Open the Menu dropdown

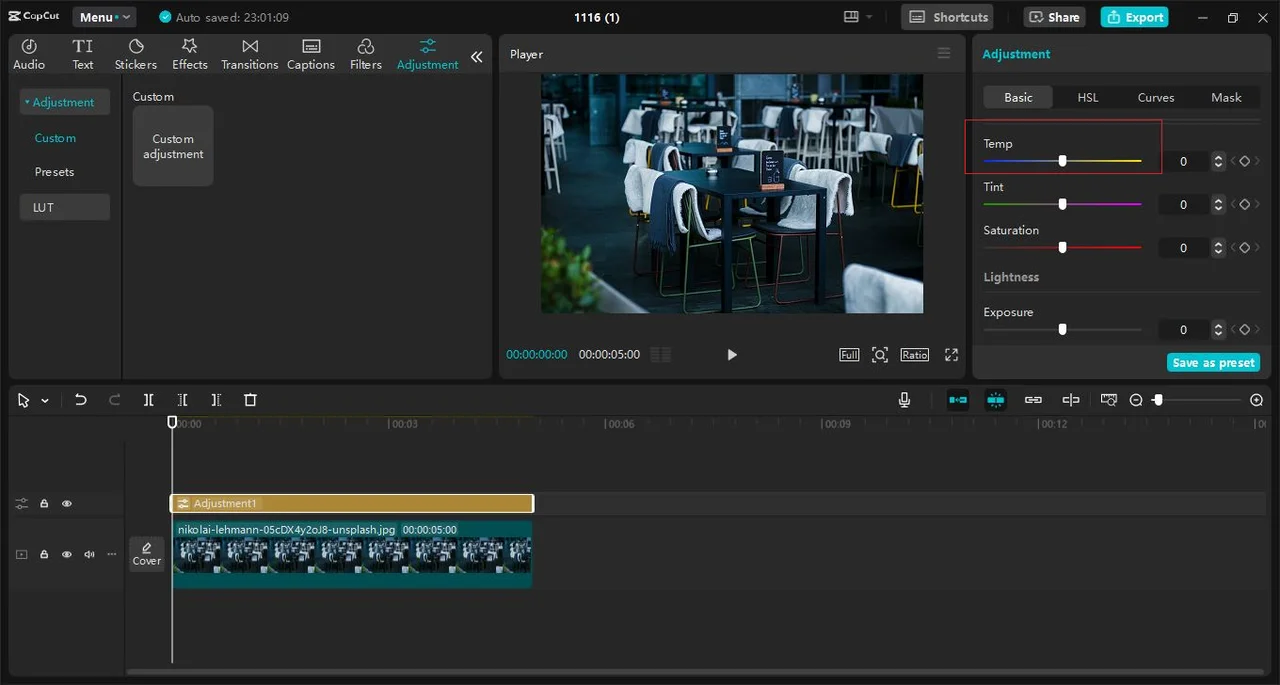point(104,17)
